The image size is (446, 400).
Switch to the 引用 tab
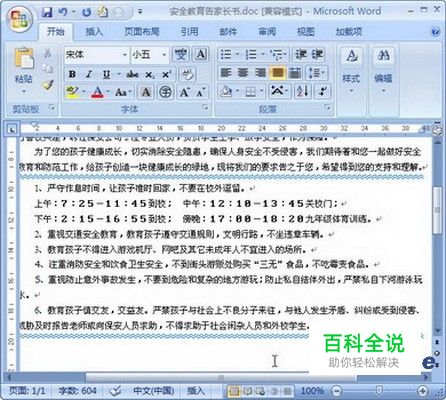coord(189,32)
